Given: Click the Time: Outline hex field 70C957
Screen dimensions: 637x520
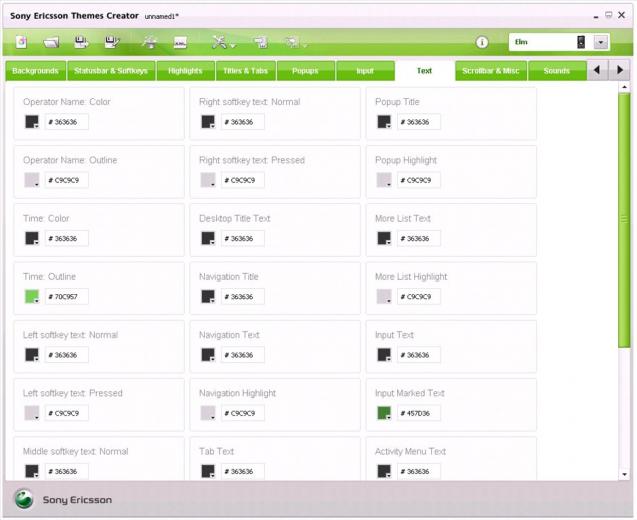Looking at the screenshot, I should 67,297.
